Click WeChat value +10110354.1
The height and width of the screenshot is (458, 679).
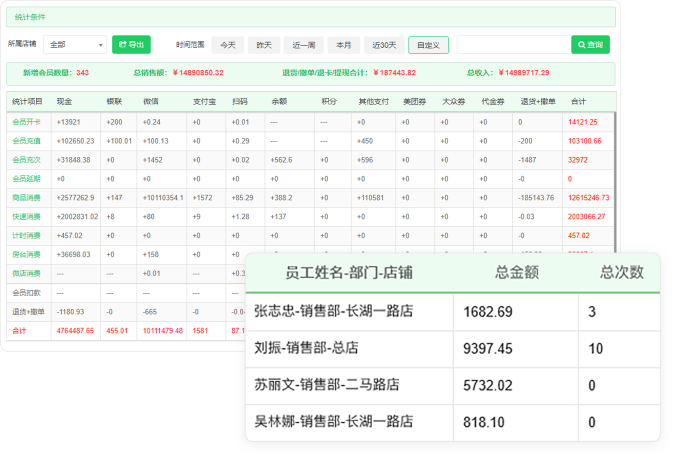pyautogui.click(x=163, y=198)
